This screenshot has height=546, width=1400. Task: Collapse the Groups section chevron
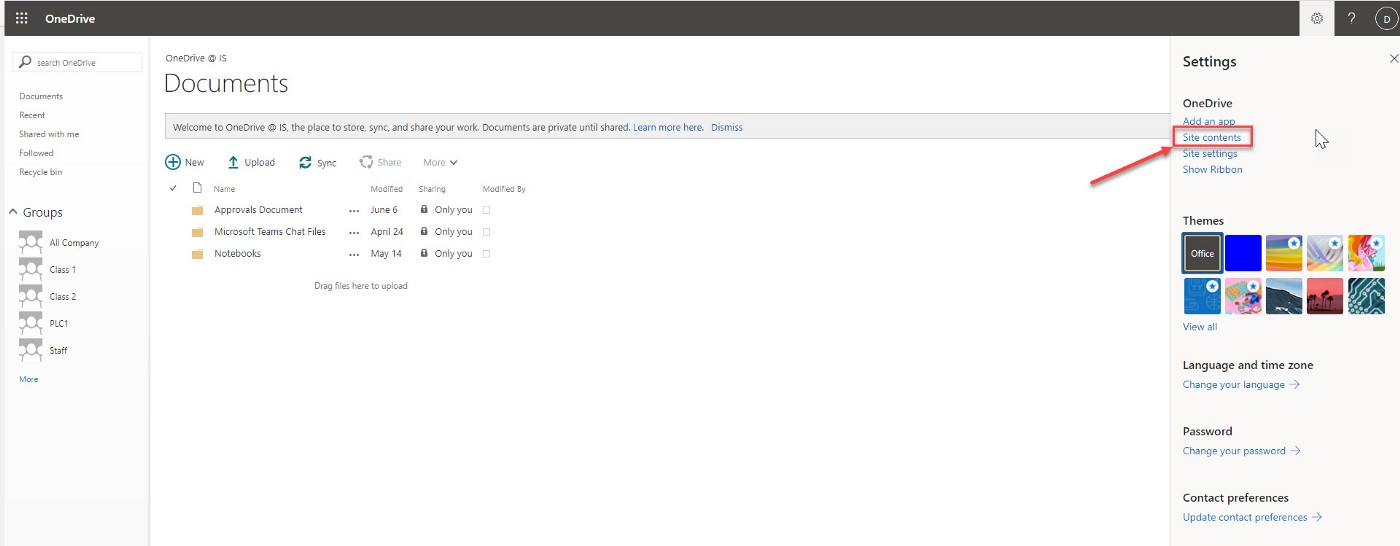14,212
